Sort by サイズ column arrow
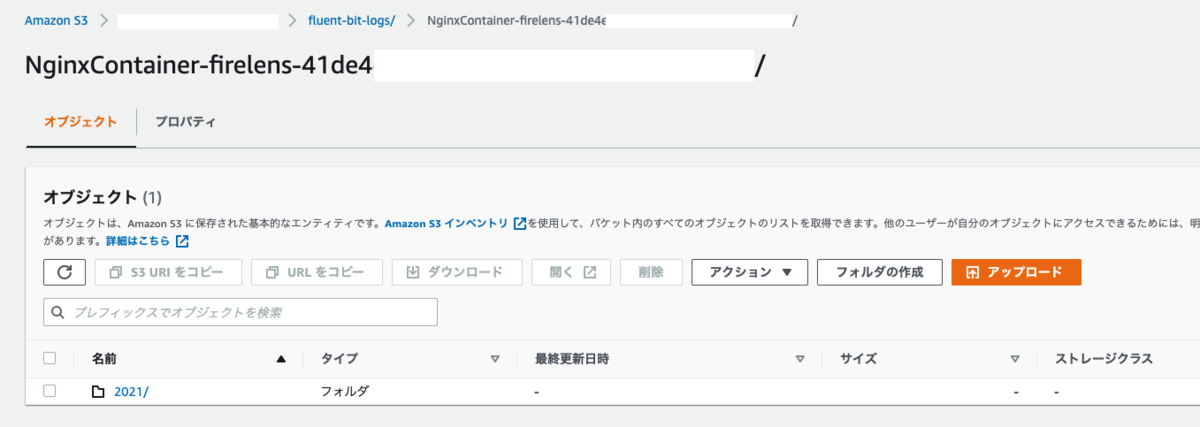This screenshot has width=1200, height=427. coord(1015,359)
